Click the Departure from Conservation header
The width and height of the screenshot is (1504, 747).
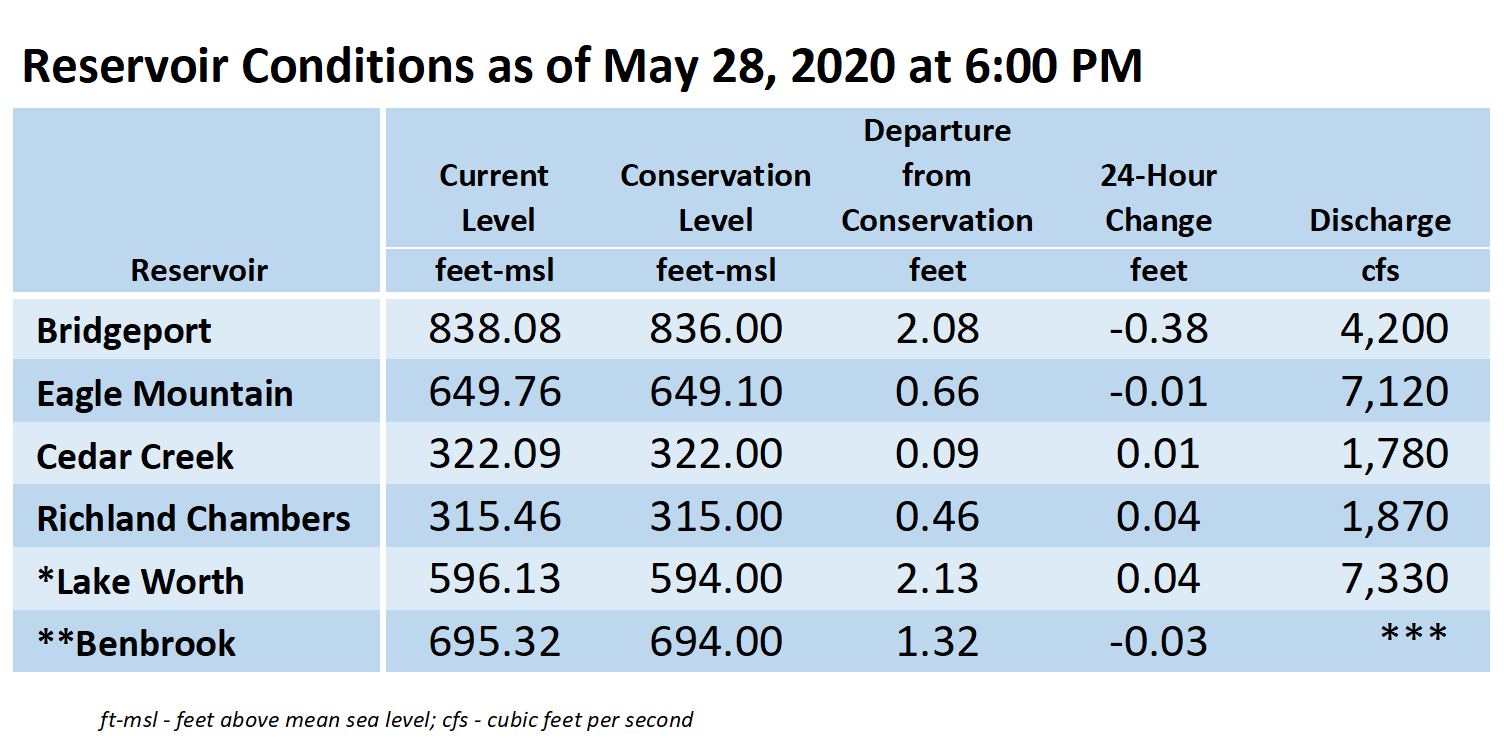point(937,176)
